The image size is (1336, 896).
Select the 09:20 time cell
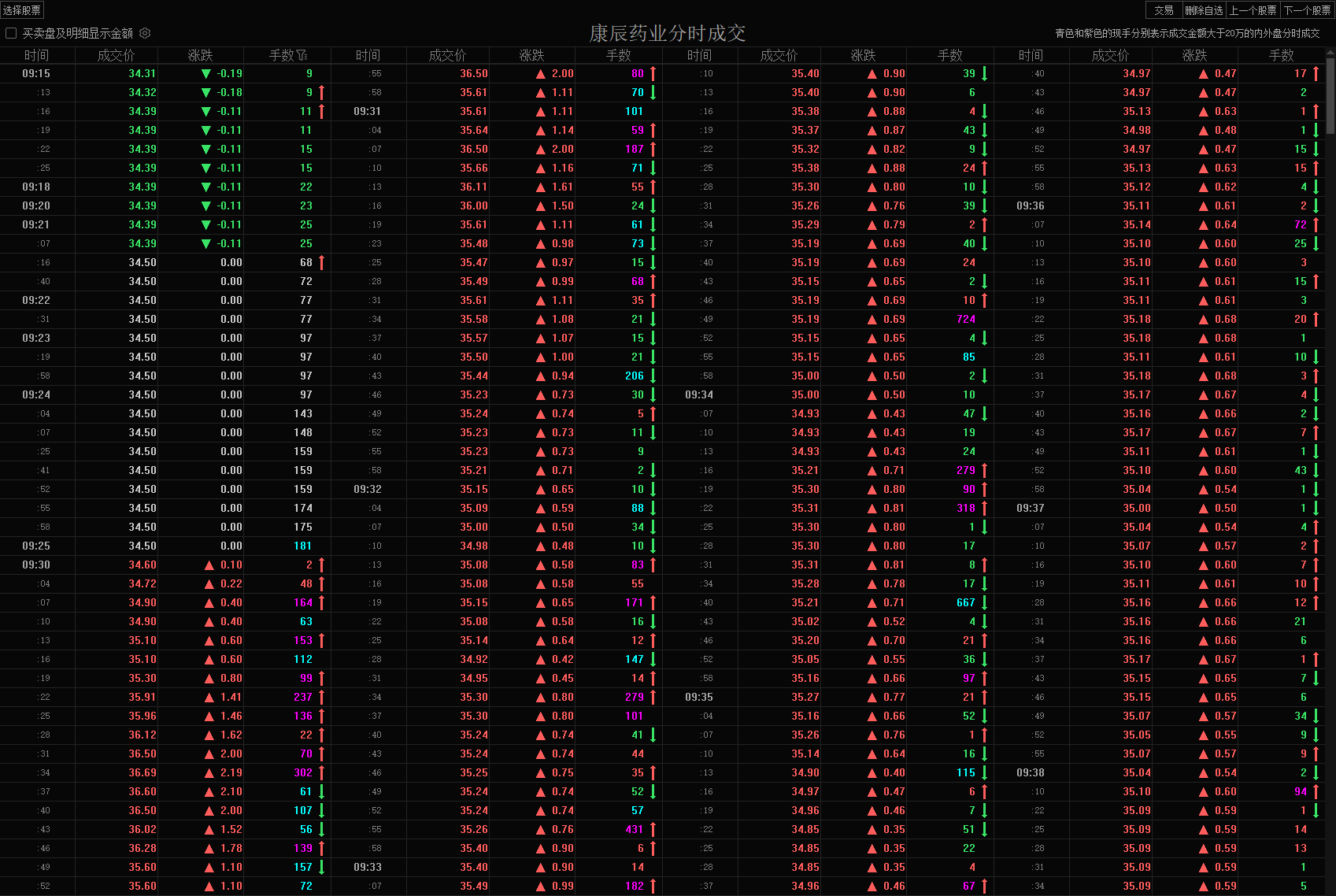(x=36, y=205)
